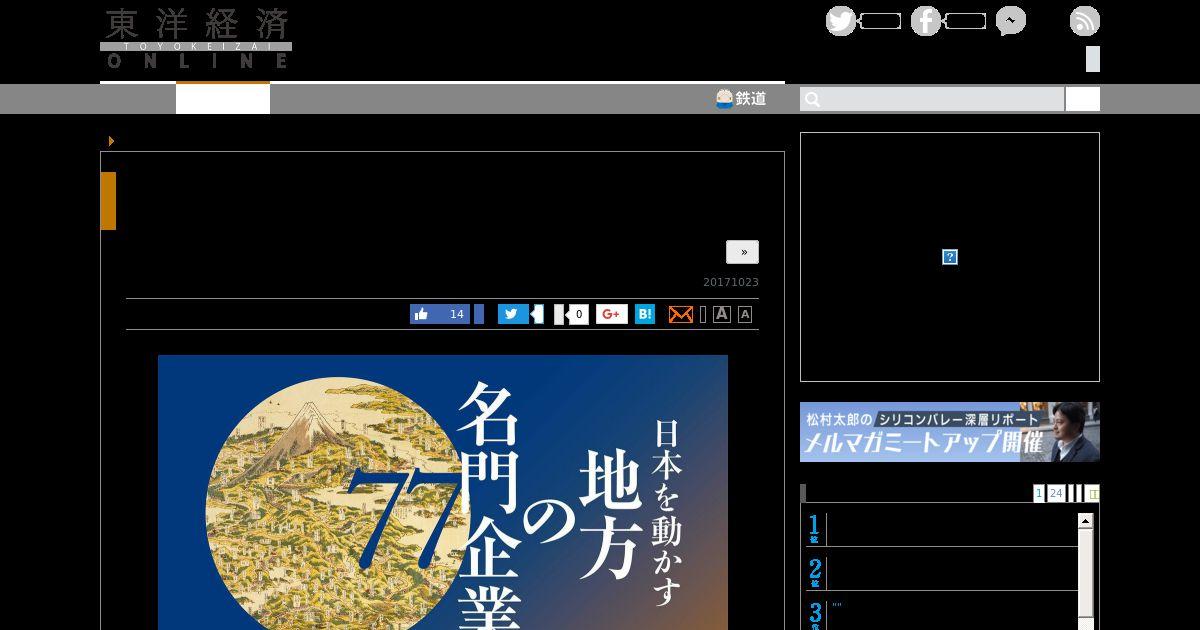Open the RSS feed icon in header

1085,21
